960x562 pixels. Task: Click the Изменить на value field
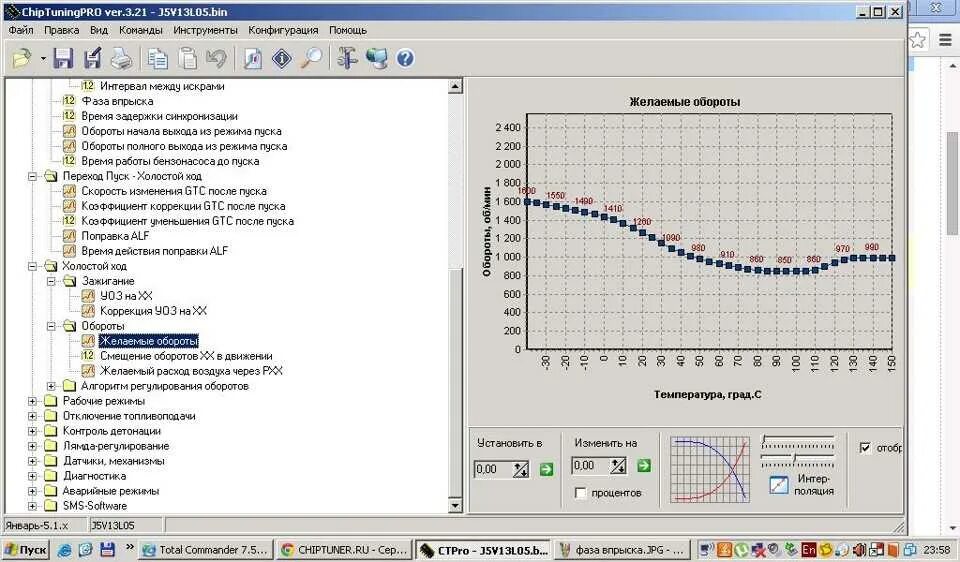pos(590,466)
